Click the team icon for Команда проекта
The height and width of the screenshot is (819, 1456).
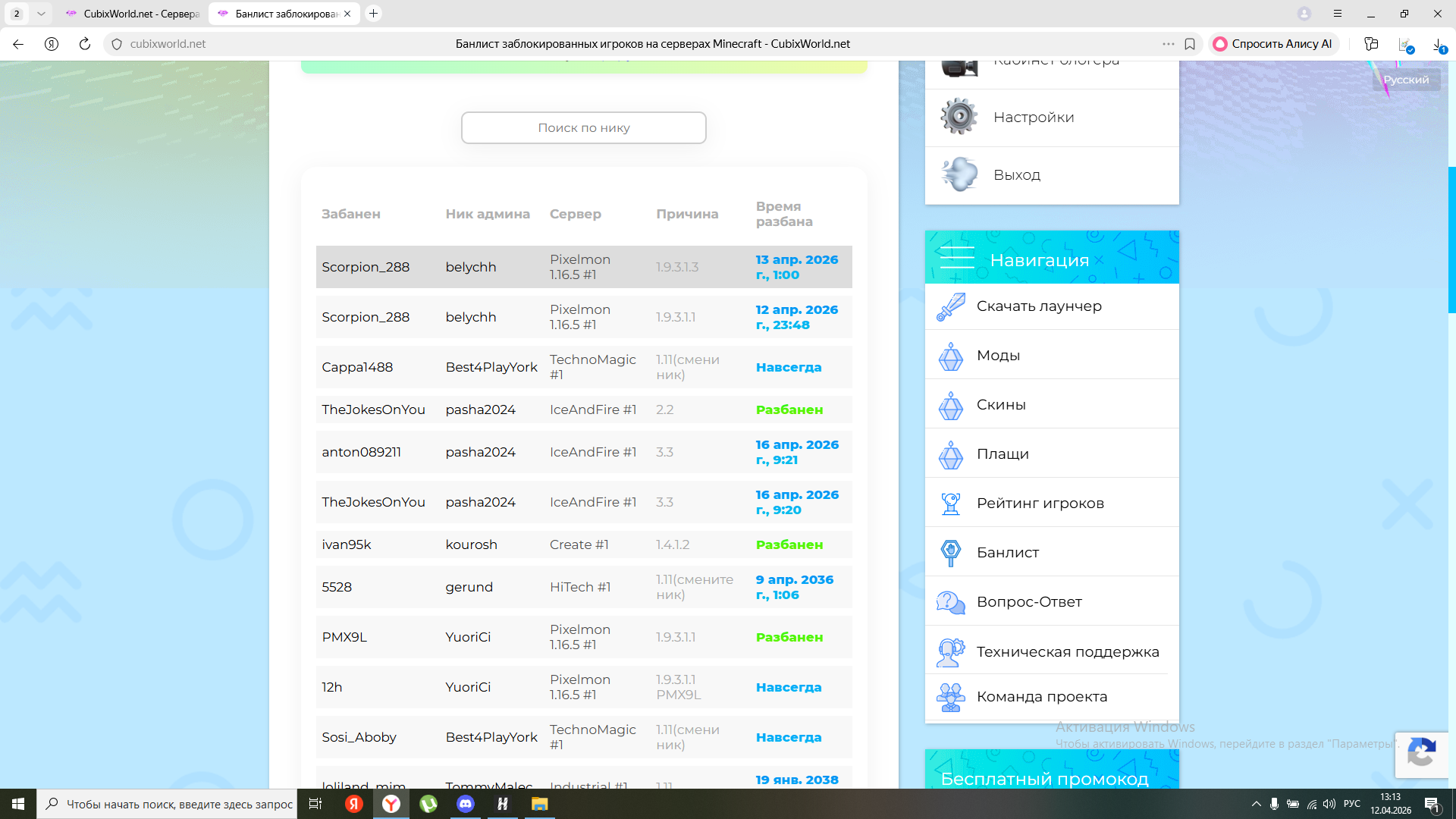[x=950, y=697]
